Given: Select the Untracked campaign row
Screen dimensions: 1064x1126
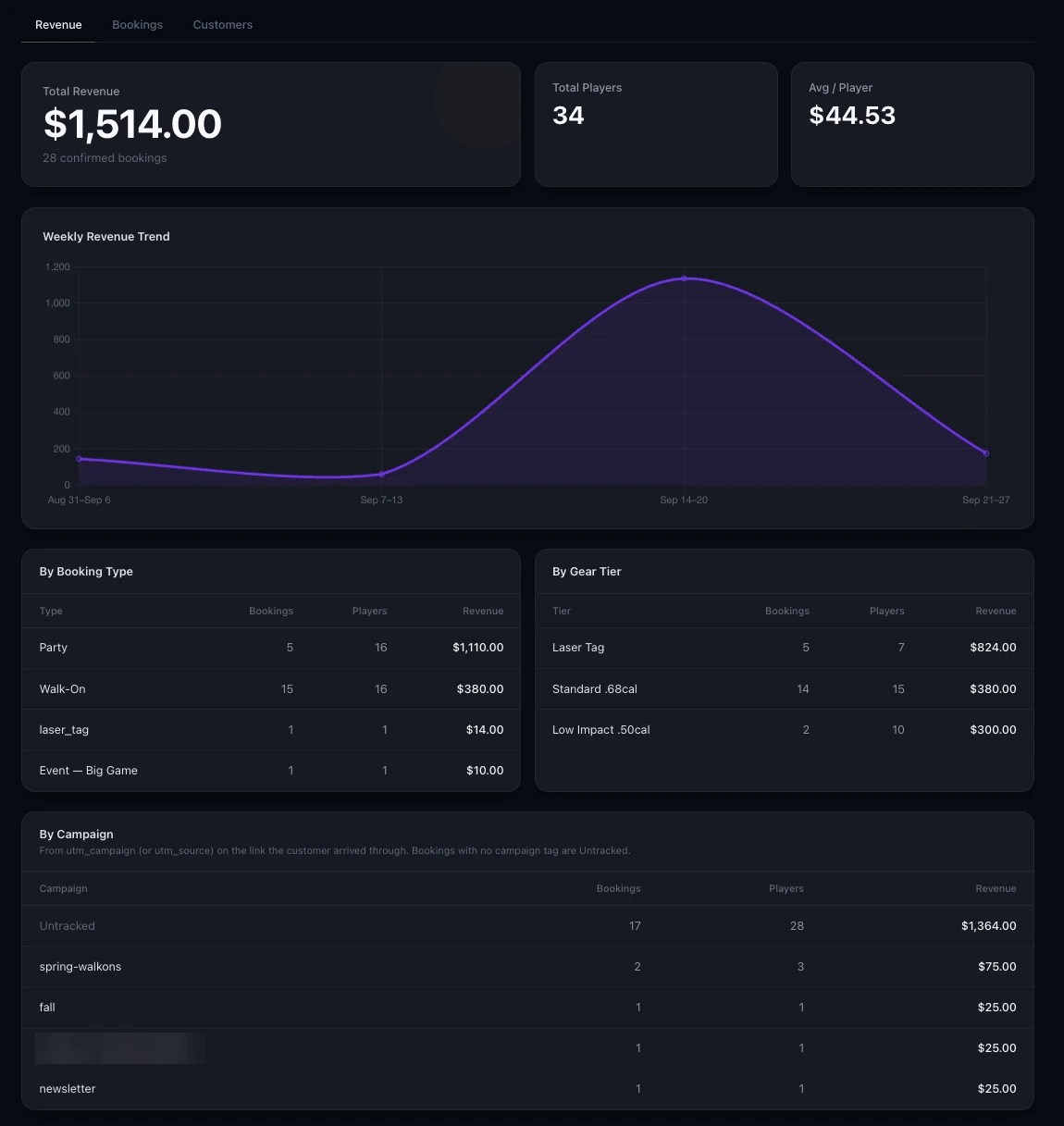Looking at the screenshot, I should (x=527, y=926).
